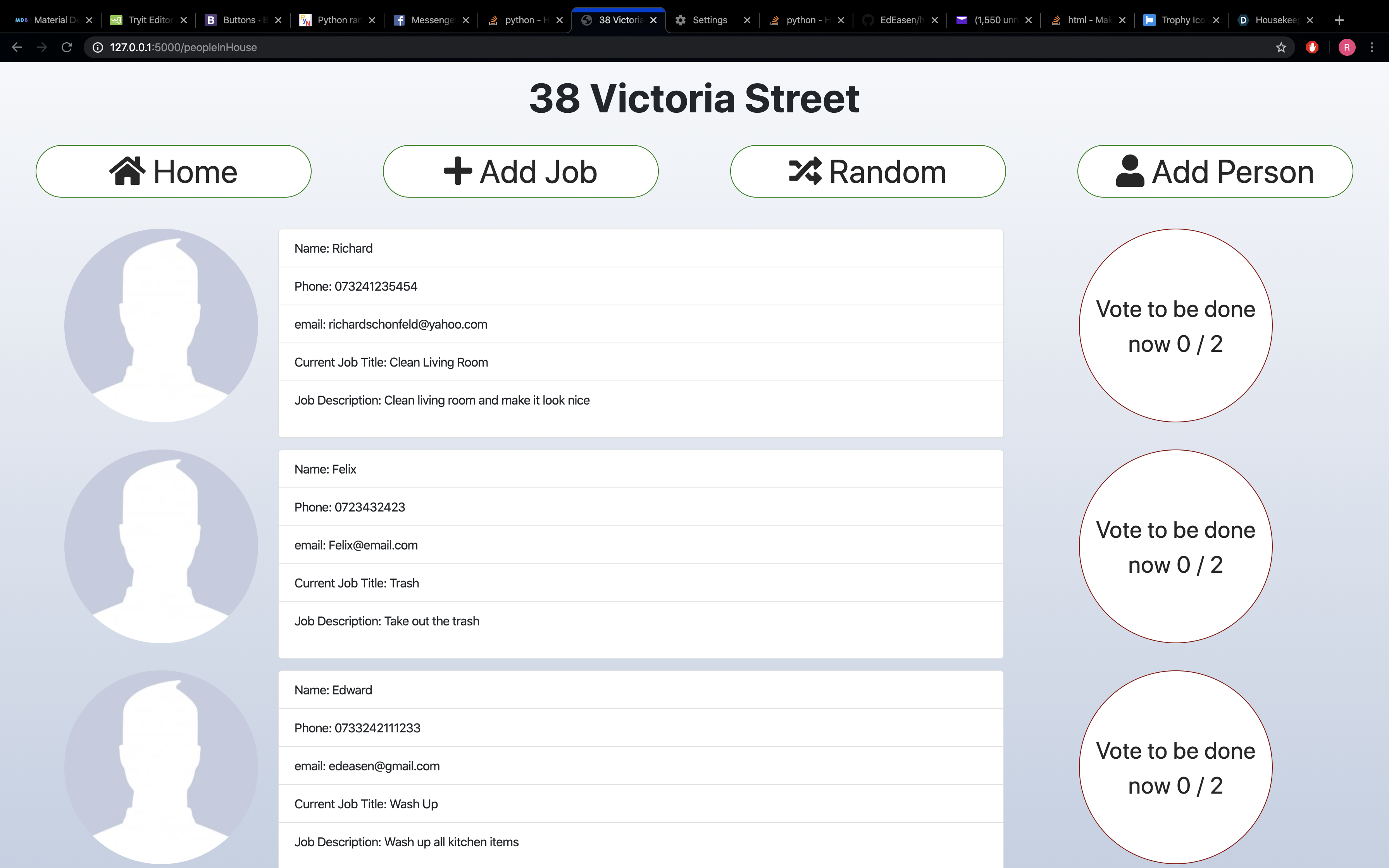
Task: Open the Trophy Icon browser tab
Action: pyautogui.click(x=1181, y=20)
